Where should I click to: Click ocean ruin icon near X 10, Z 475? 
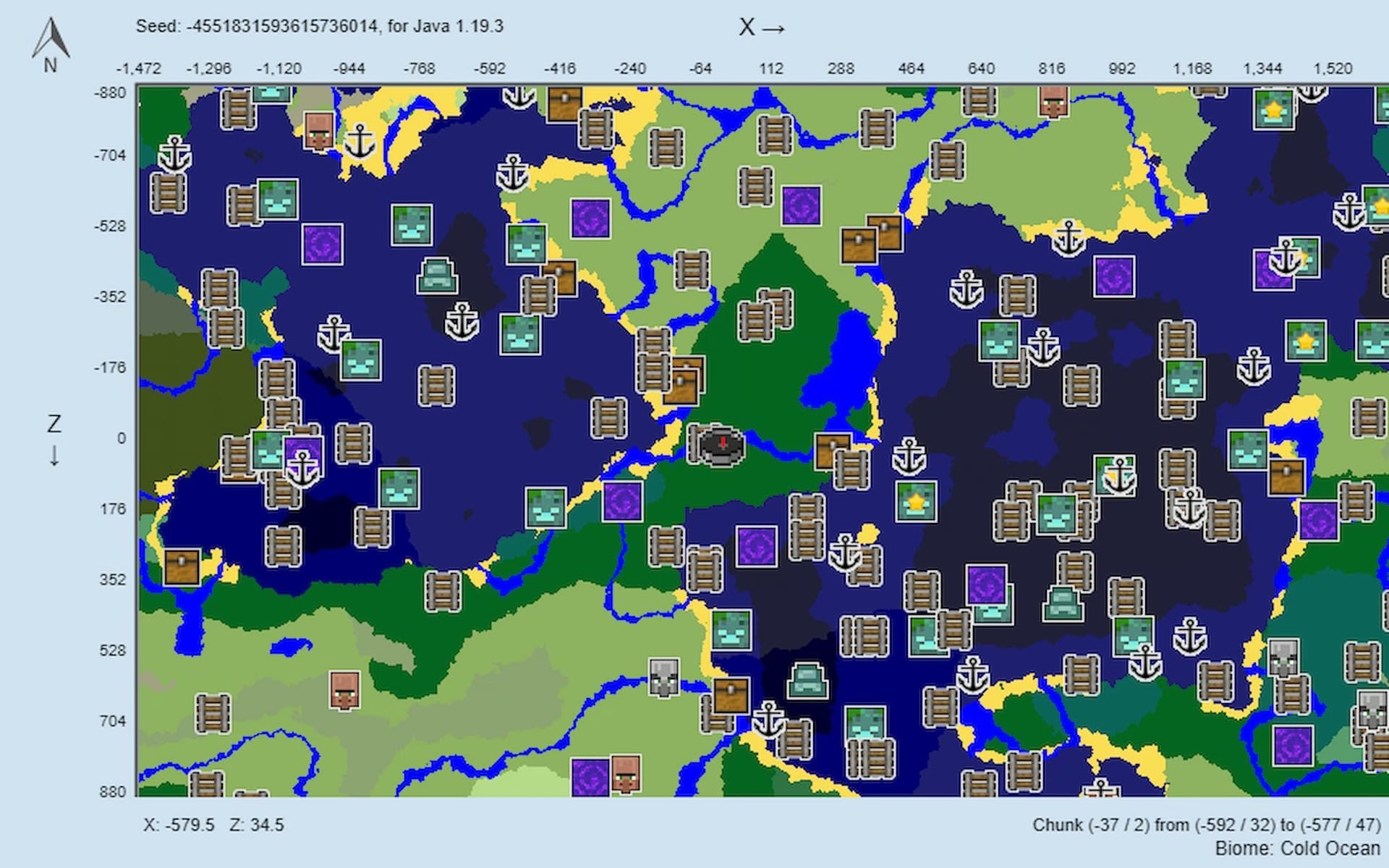point(731,629)
